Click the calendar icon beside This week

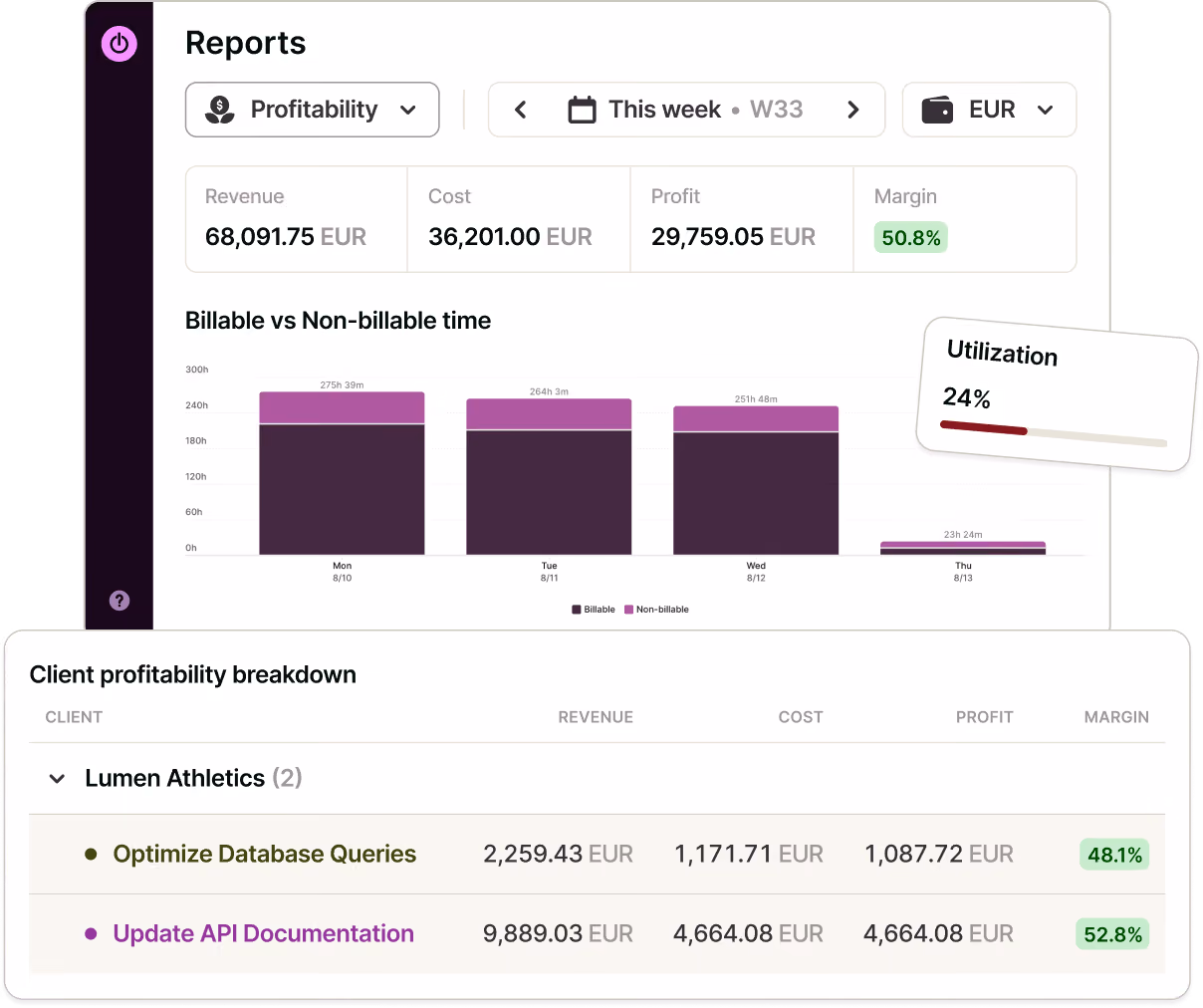point(582,110)
